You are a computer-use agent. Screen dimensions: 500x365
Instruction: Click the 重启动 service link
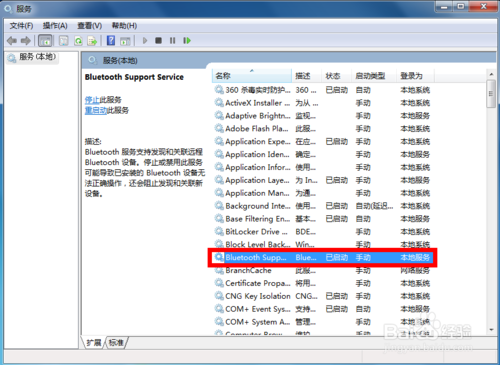point(96,110)
